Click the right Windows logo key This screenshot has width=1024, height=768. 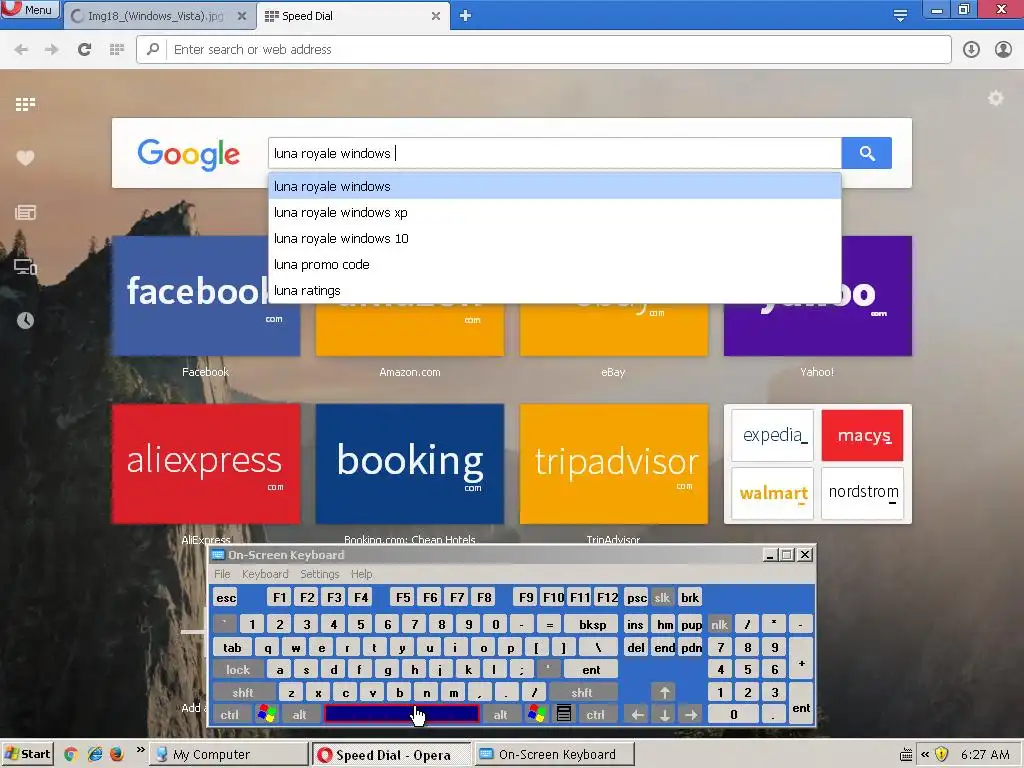(x=537, y=714)
